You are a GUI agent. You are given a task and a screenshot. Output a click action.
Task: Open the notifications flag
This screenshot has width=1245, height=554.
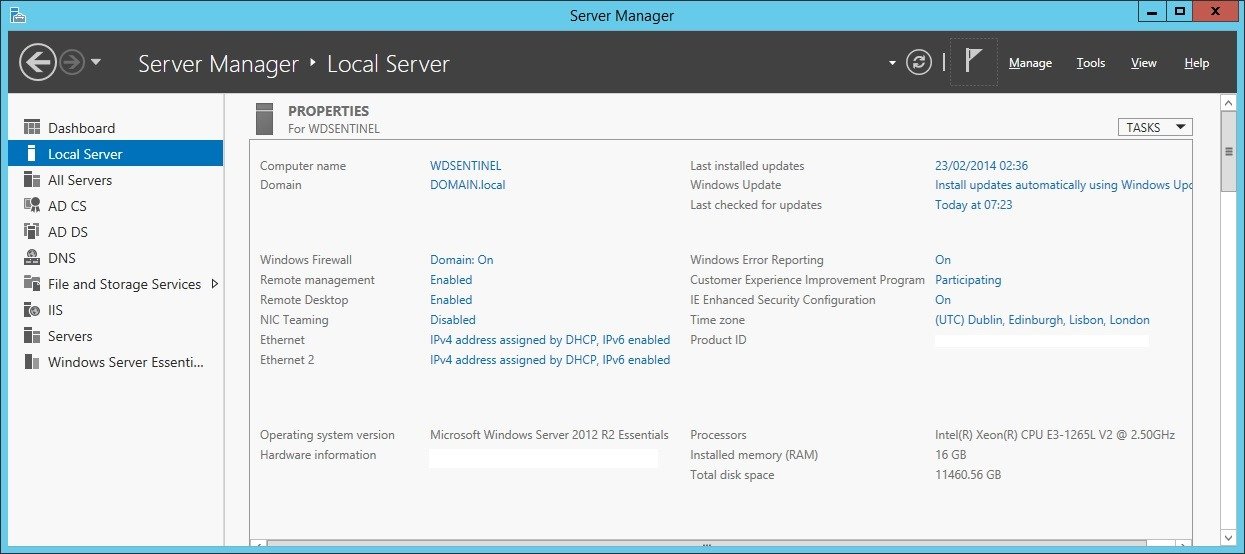click(973, 62)
